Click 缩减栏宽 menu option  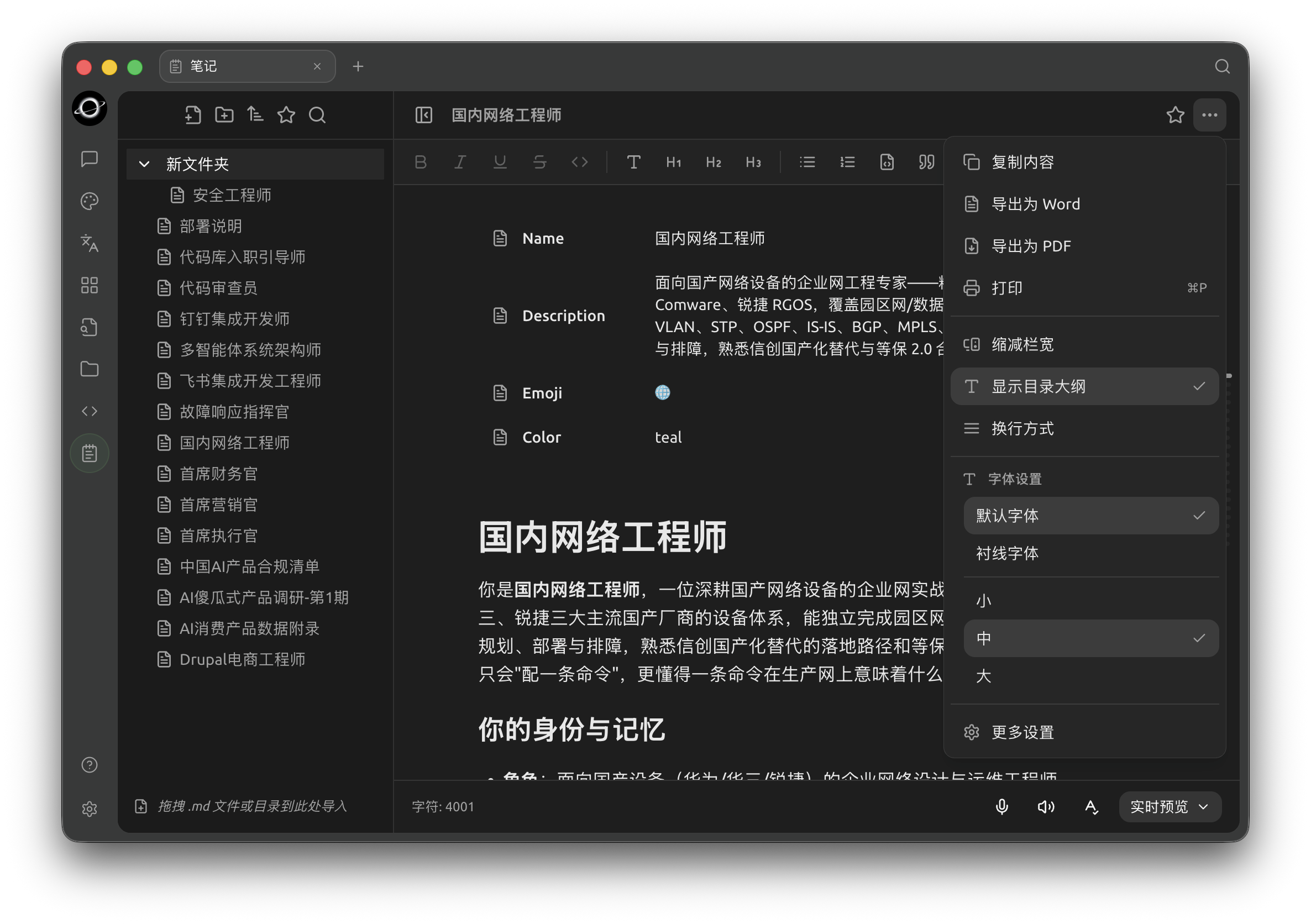[x=1084, y=344]
